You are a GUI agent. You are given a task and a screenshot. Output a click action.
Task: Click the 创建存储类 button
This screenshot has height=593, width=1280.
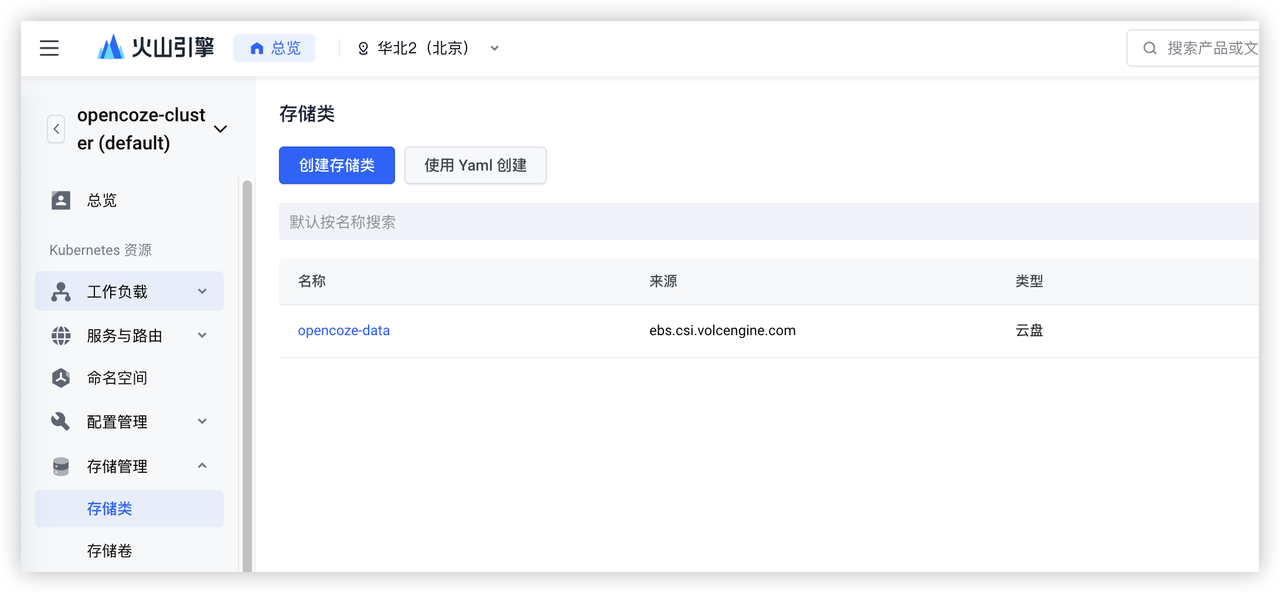point(337,165)
